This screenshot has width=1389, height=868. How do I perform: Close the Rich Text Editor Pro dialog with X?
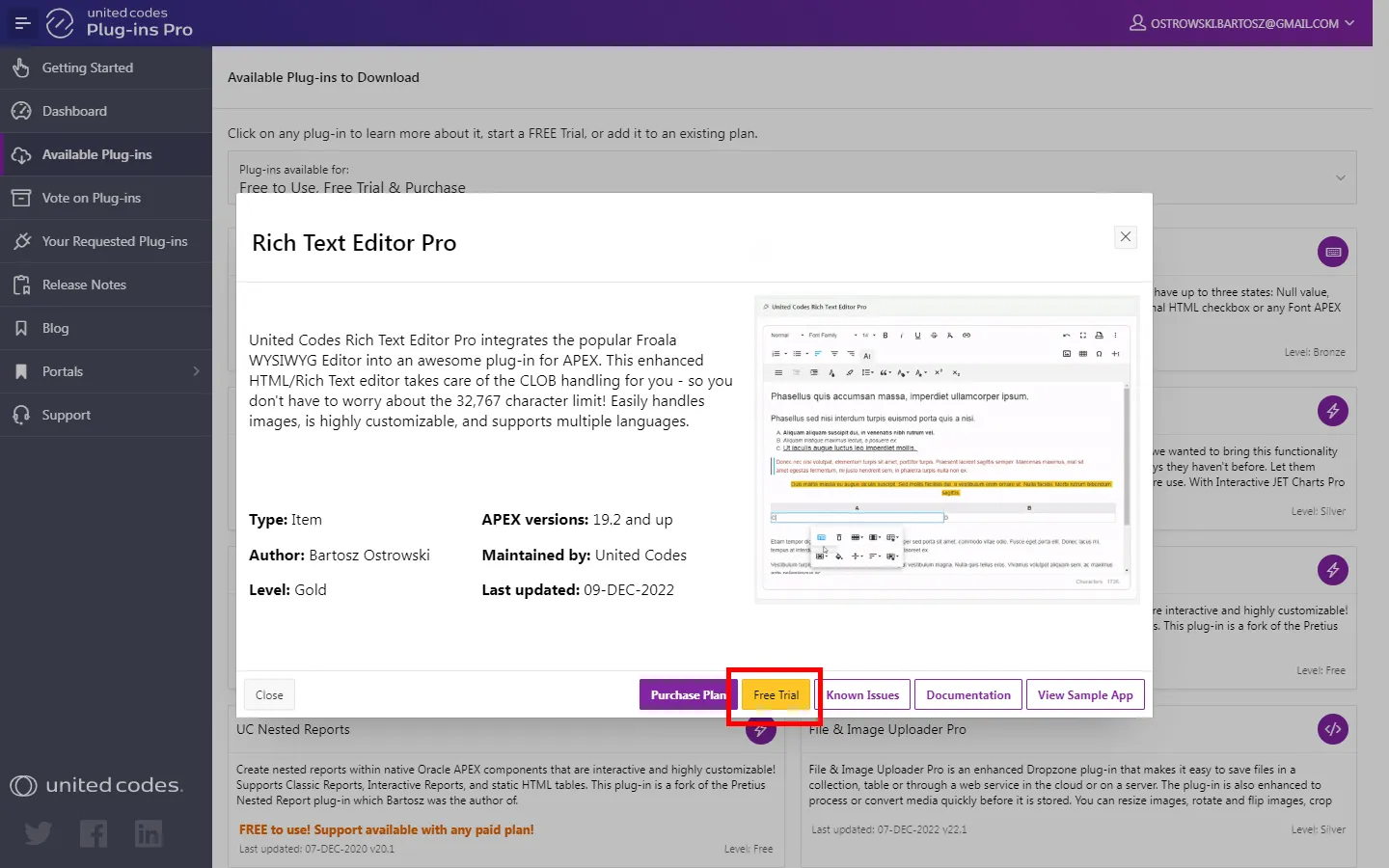(x=1125, y=237)
